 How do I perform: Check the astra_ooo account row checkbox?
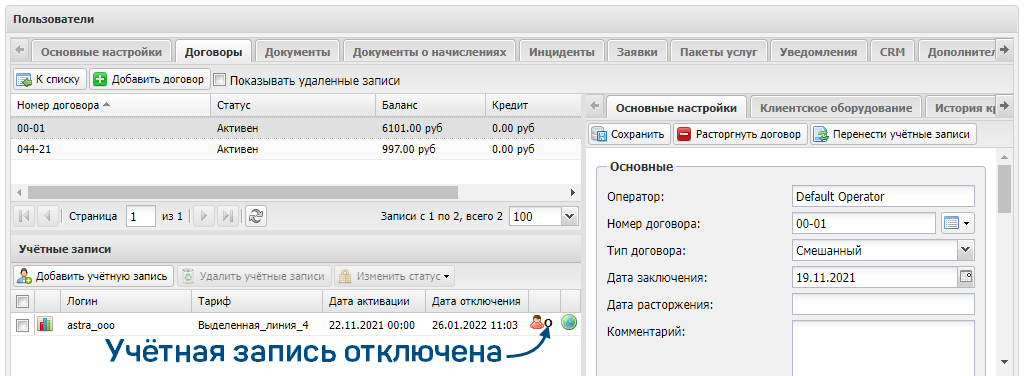click(x=22, y=324)
